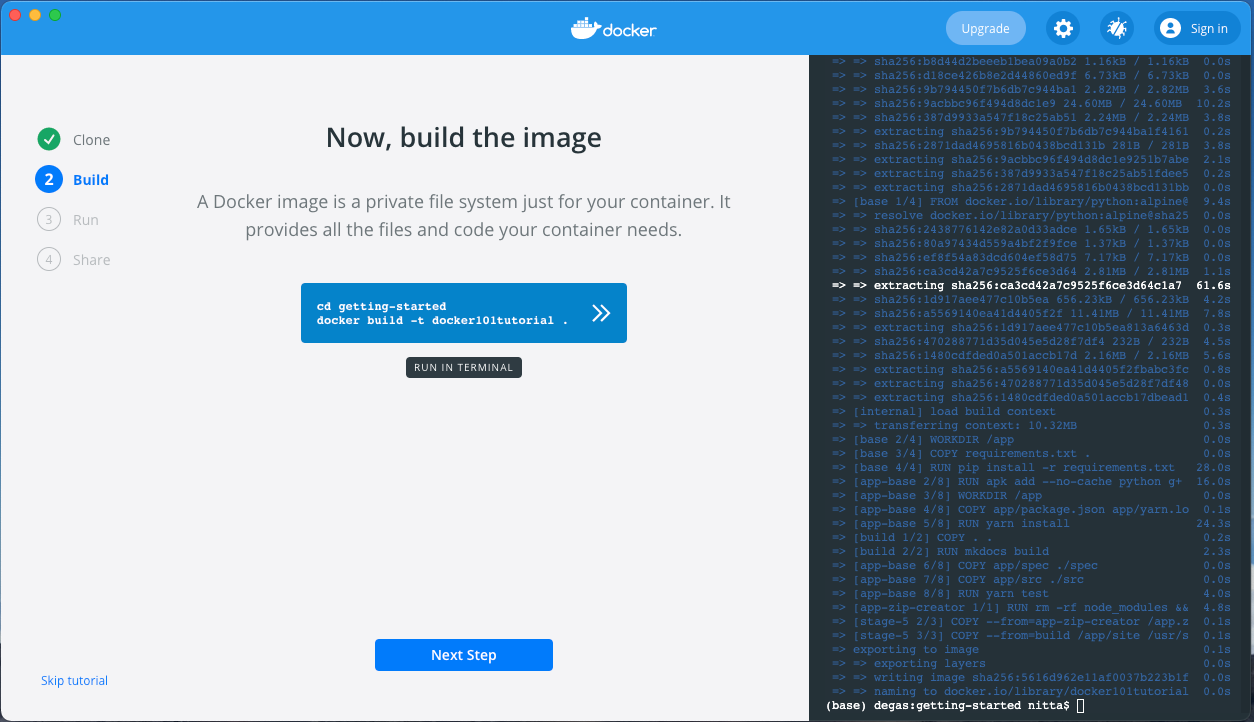The height and width of the screenshot is (722, 1254).
Task: Click the terminal prompt cursor
Action: (1080, 706)
